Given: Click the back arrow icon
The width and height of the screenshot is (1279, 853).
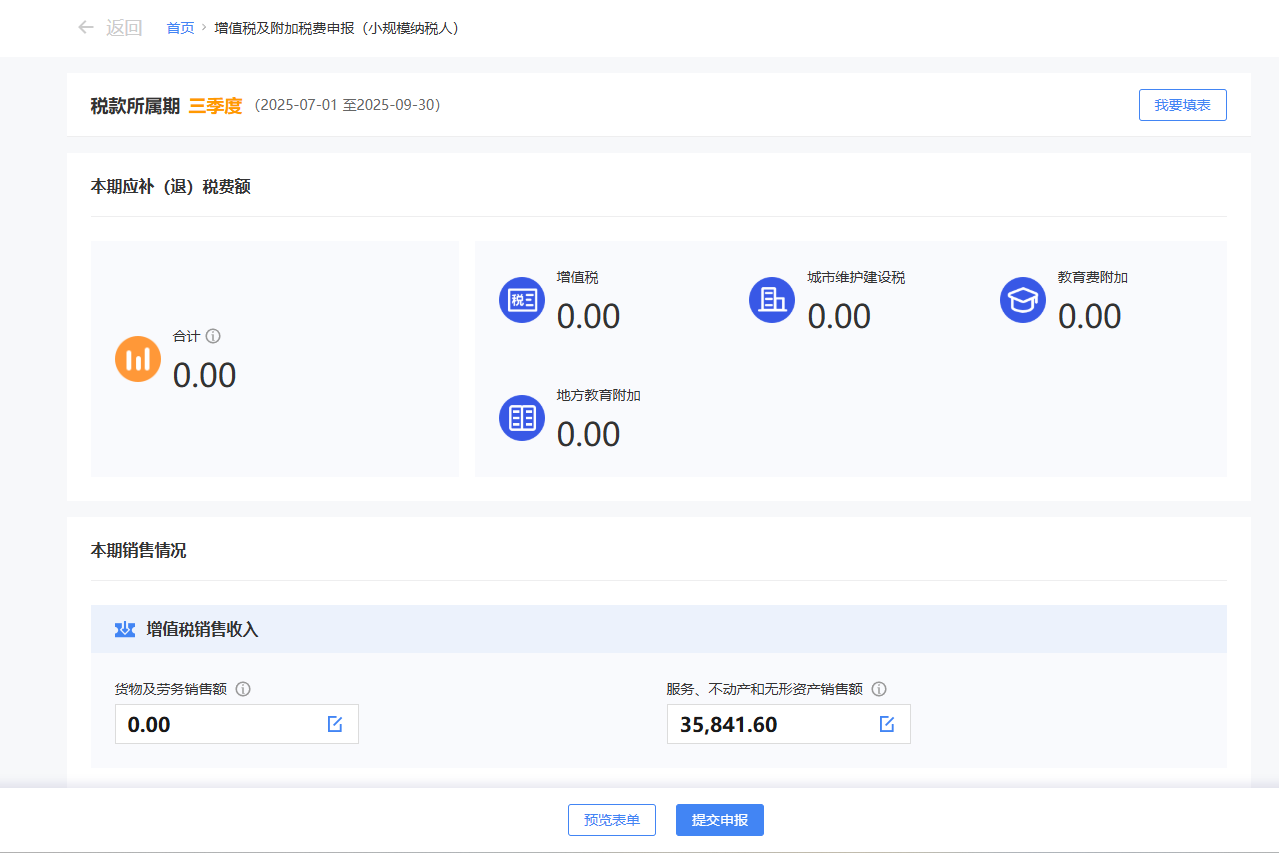Looking at the screenshot, I should (86, 28).
